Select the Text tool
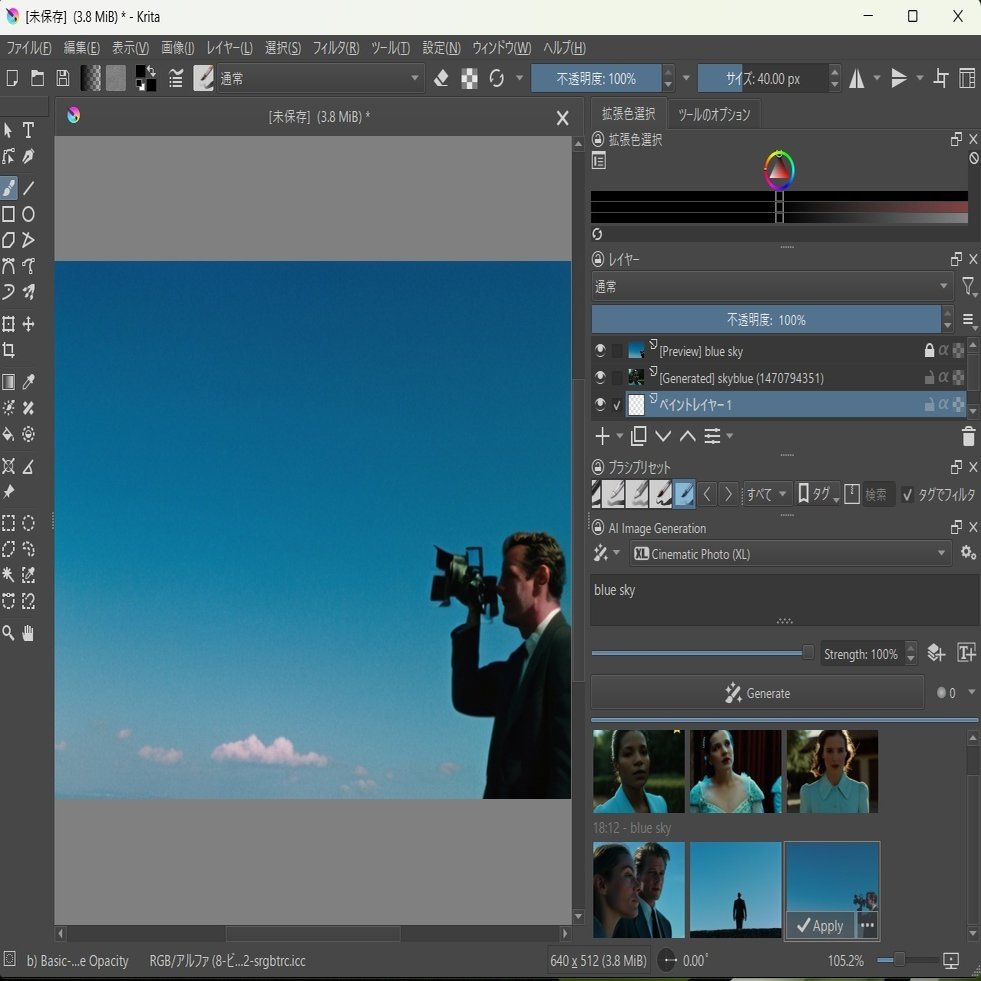 28,130
